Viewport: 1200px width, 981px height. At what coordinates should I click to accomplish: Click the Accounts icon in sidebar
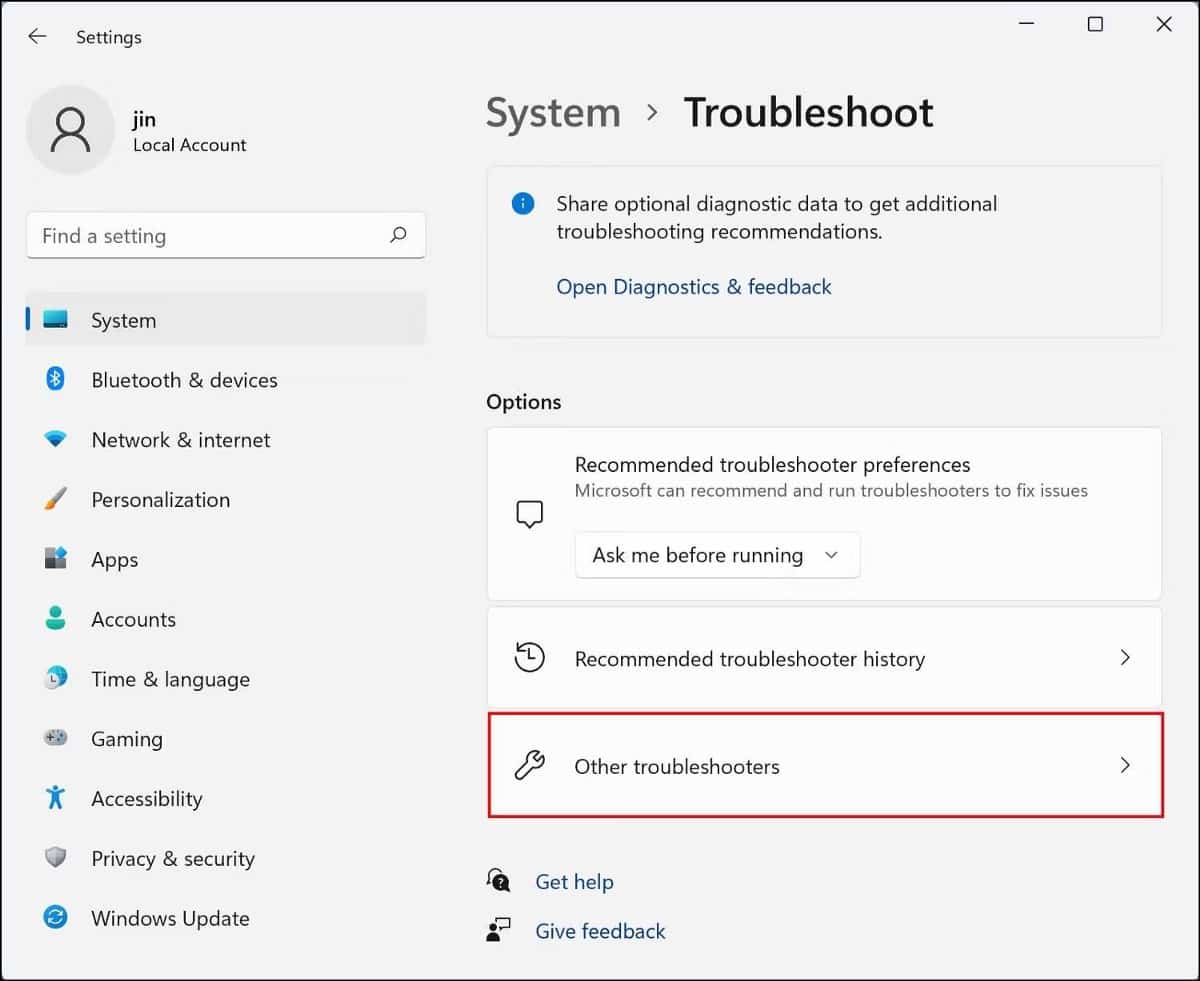point(54,619)
